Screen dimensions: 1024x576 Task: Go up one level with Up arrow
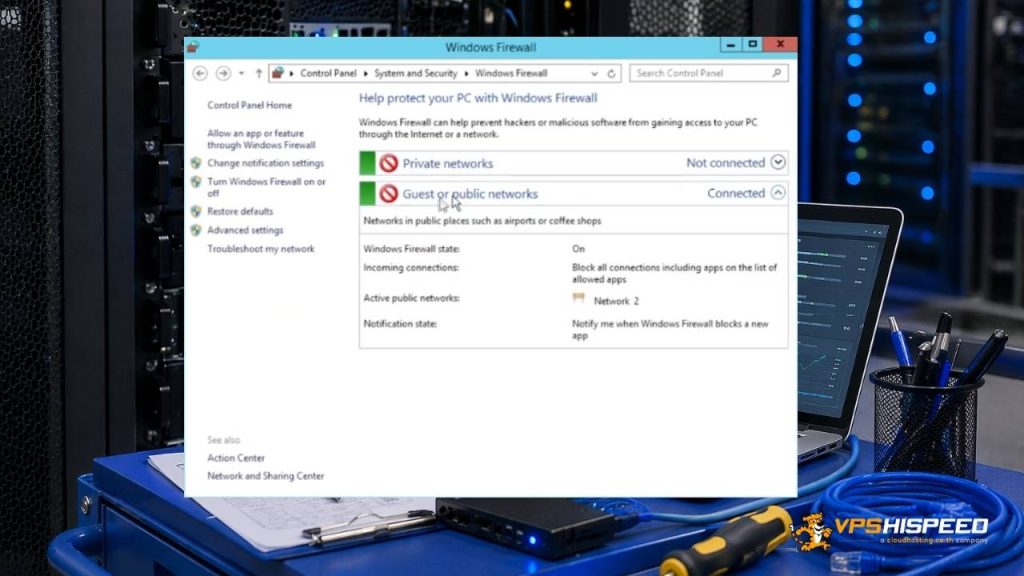[x=259, y=73]
